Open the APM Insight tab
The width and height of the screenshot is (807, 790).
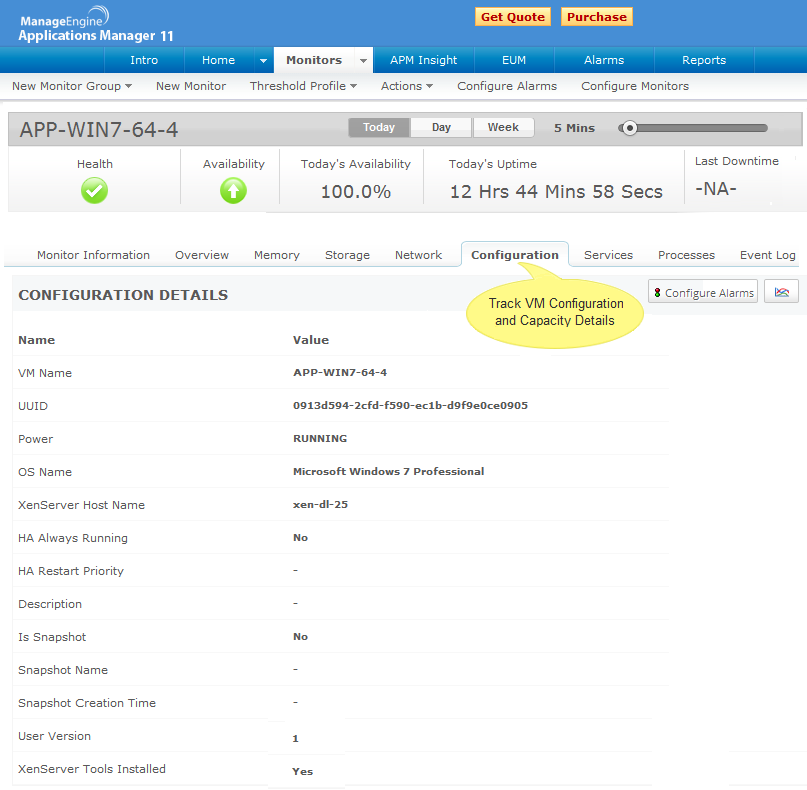tap(424, 60)
